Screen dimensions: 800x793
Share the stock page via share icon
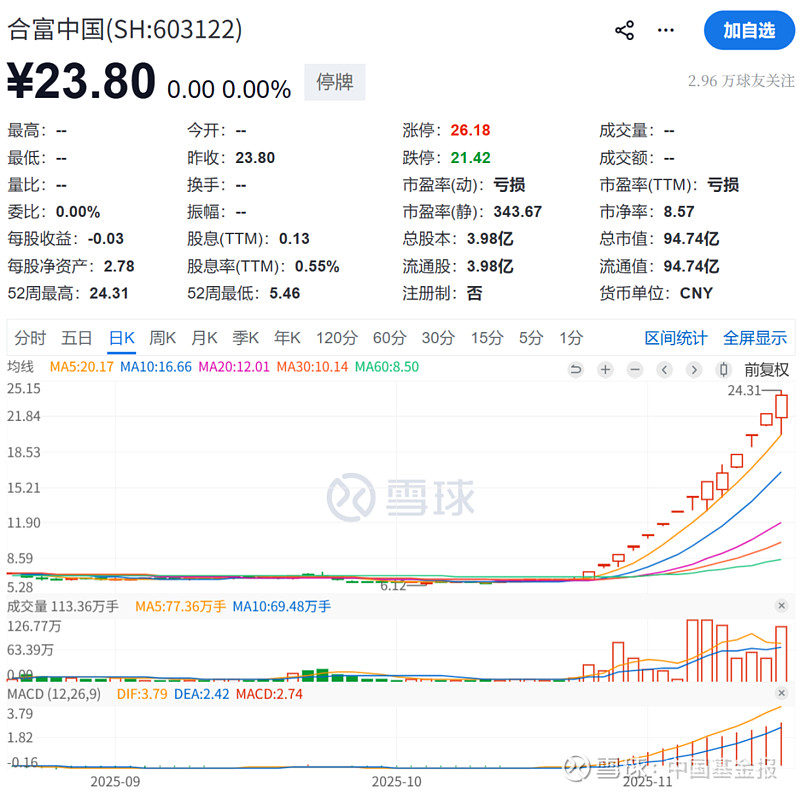624,30
